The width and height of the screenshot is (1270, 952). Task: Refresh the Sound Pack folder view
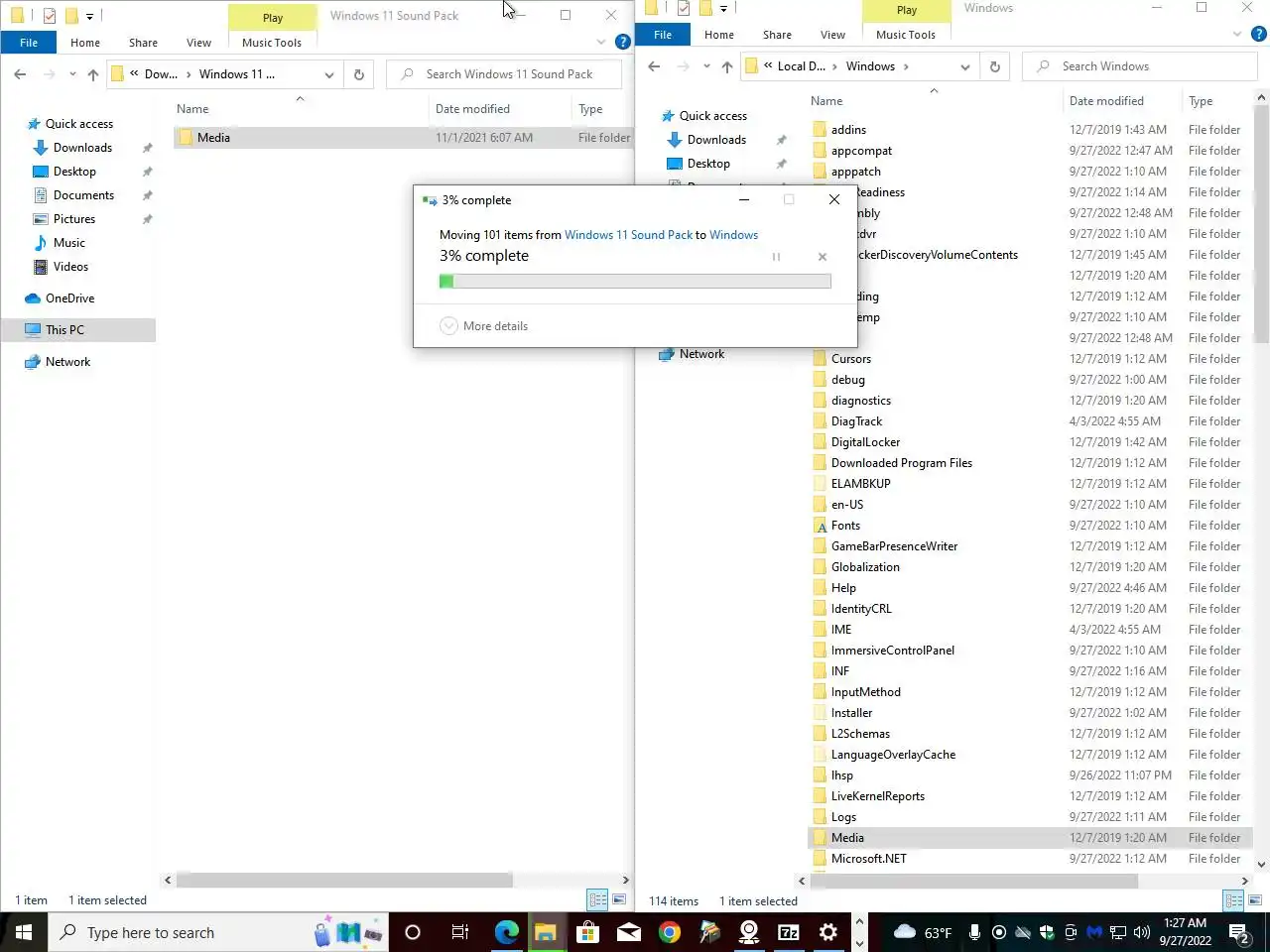point(358,74)
